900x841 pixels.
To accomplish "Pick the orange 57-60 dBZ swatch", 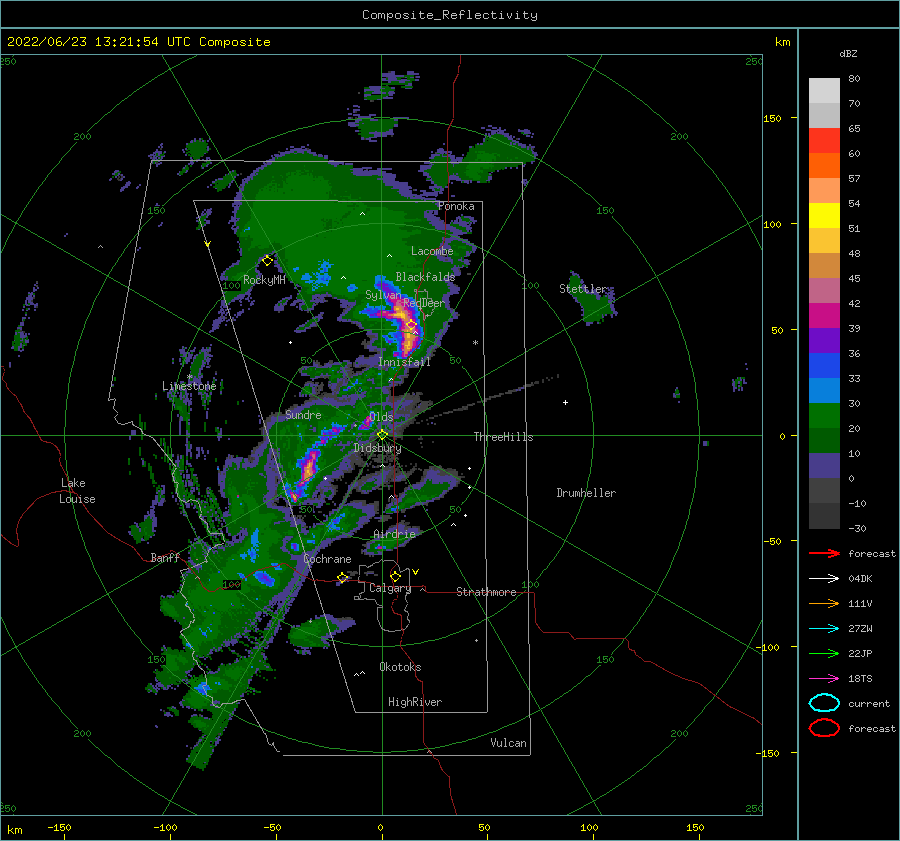I will pos(824,166).
